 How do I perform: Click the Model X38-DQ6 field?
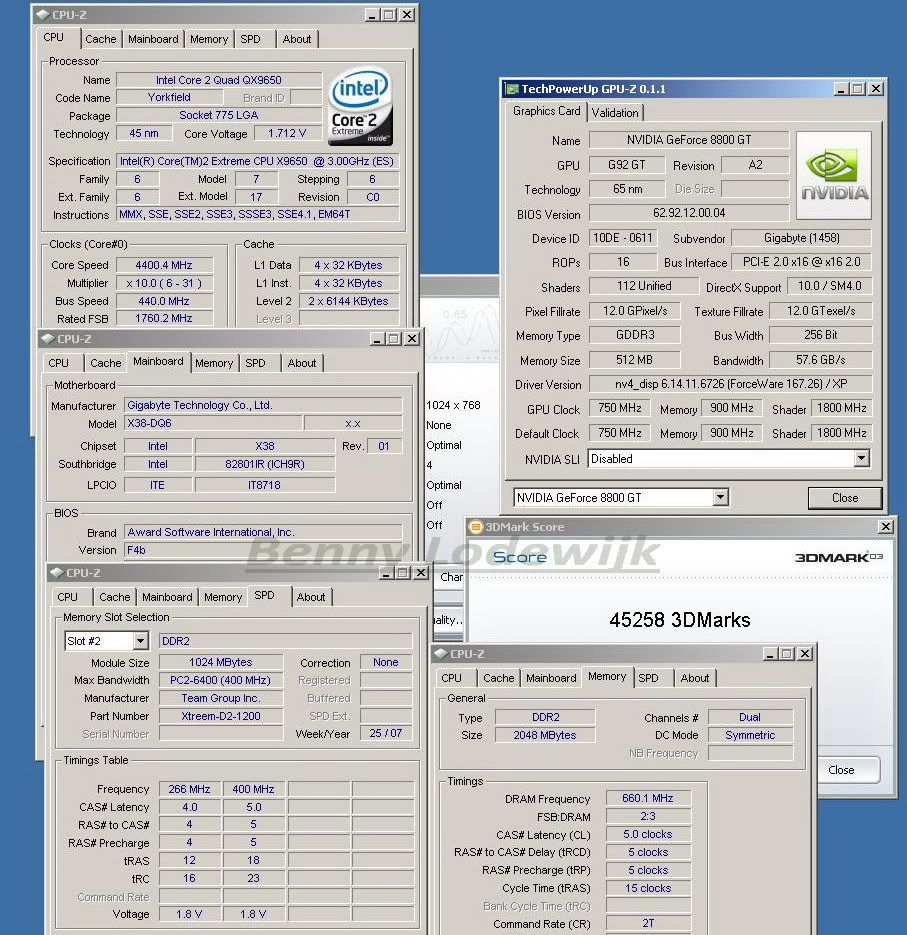click(213, 423)
